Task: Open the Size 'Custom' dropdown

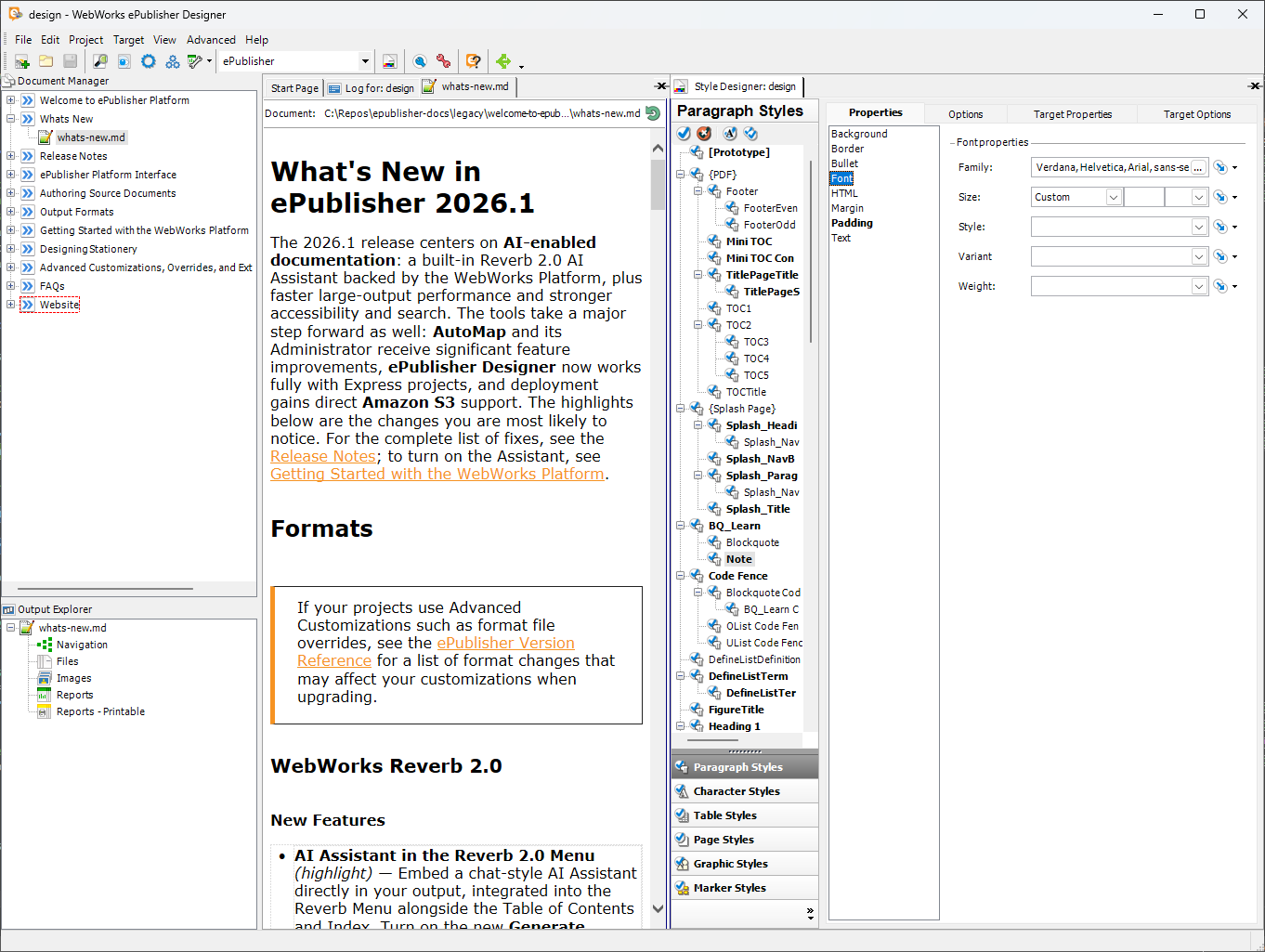Action: [1113, 197]
